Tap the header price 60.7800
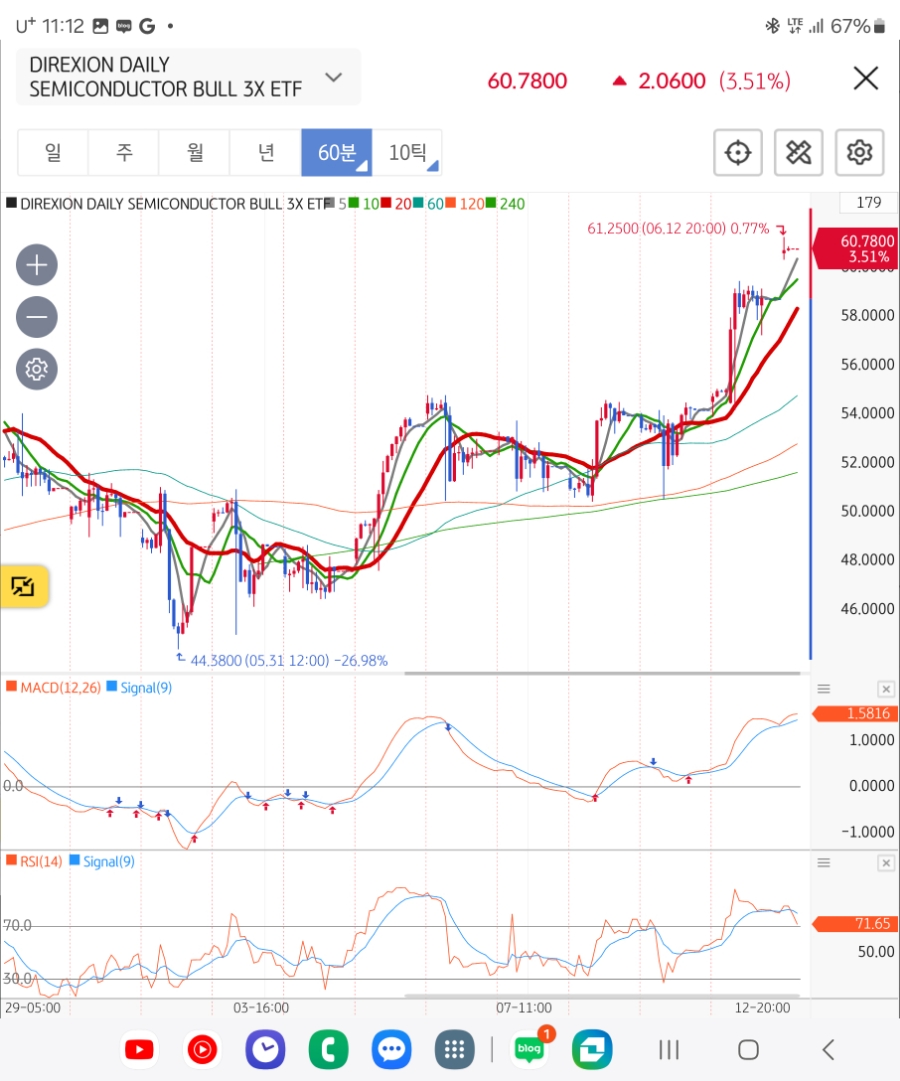Screen dimensions: 900x1081 click(x=527, y=81)
